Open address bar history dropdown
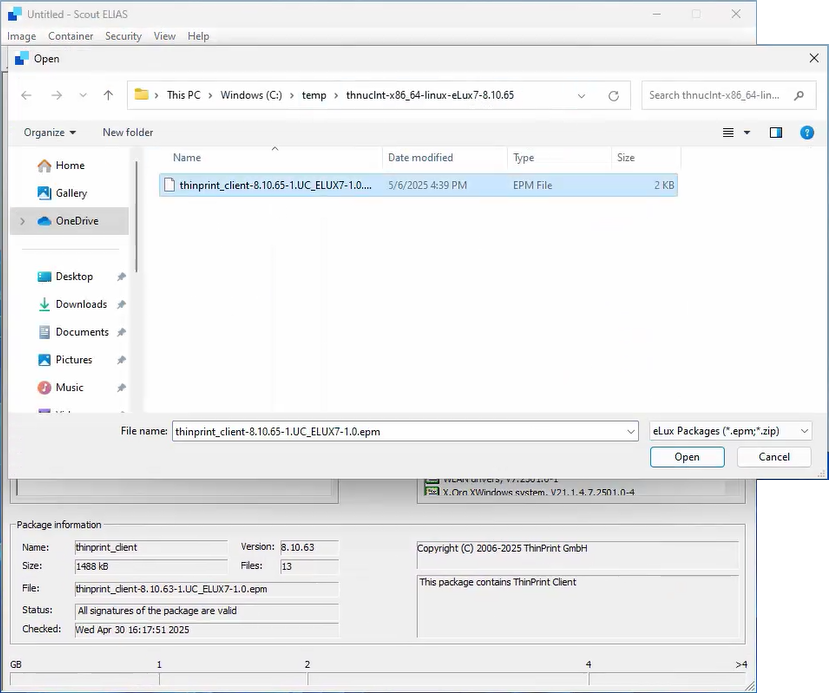Image resolution: width=829 pixels, height=693 pixels. point(582,96)
